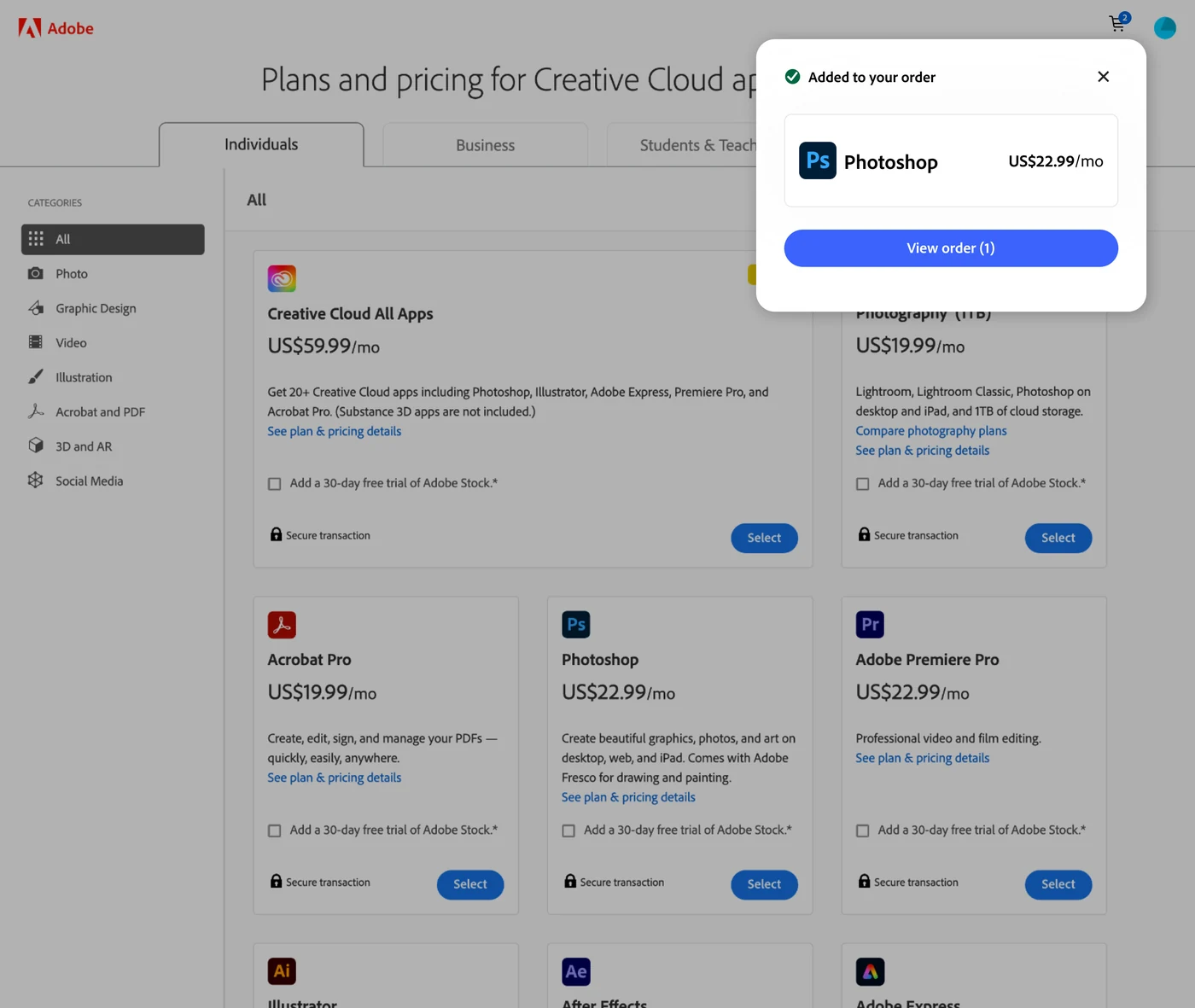Click the Illustrator product icon
This screenshot has width=1195, height=1008.
[x=282, y=971]
